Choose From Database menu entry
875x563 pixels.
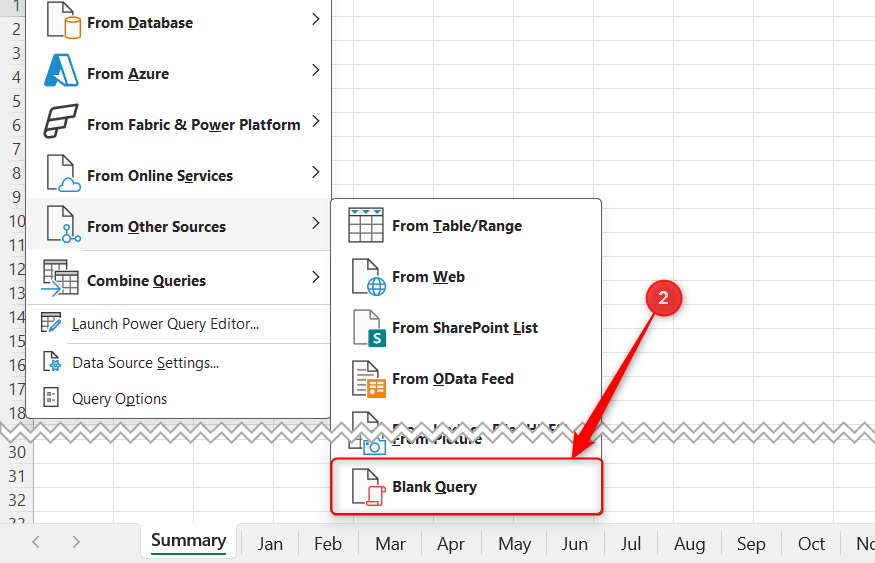tap(179, 21)
